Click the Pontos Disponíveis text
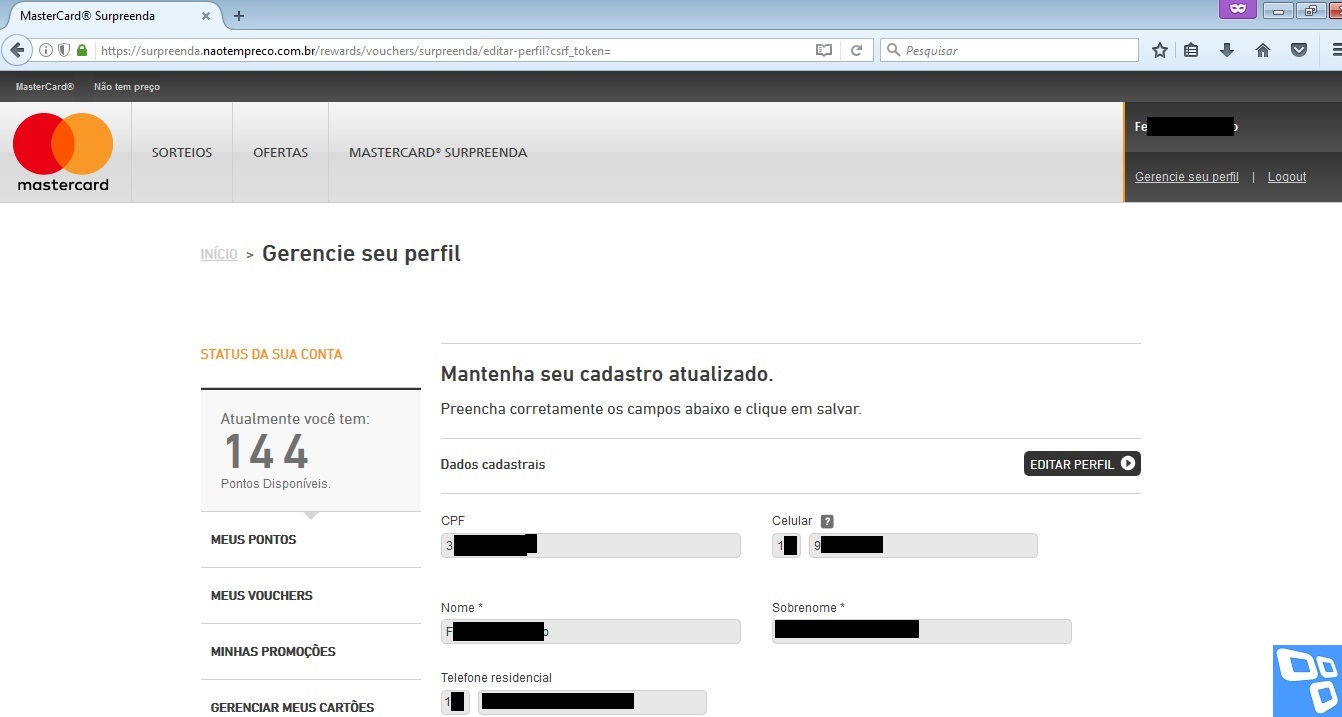 pos(276,484)
